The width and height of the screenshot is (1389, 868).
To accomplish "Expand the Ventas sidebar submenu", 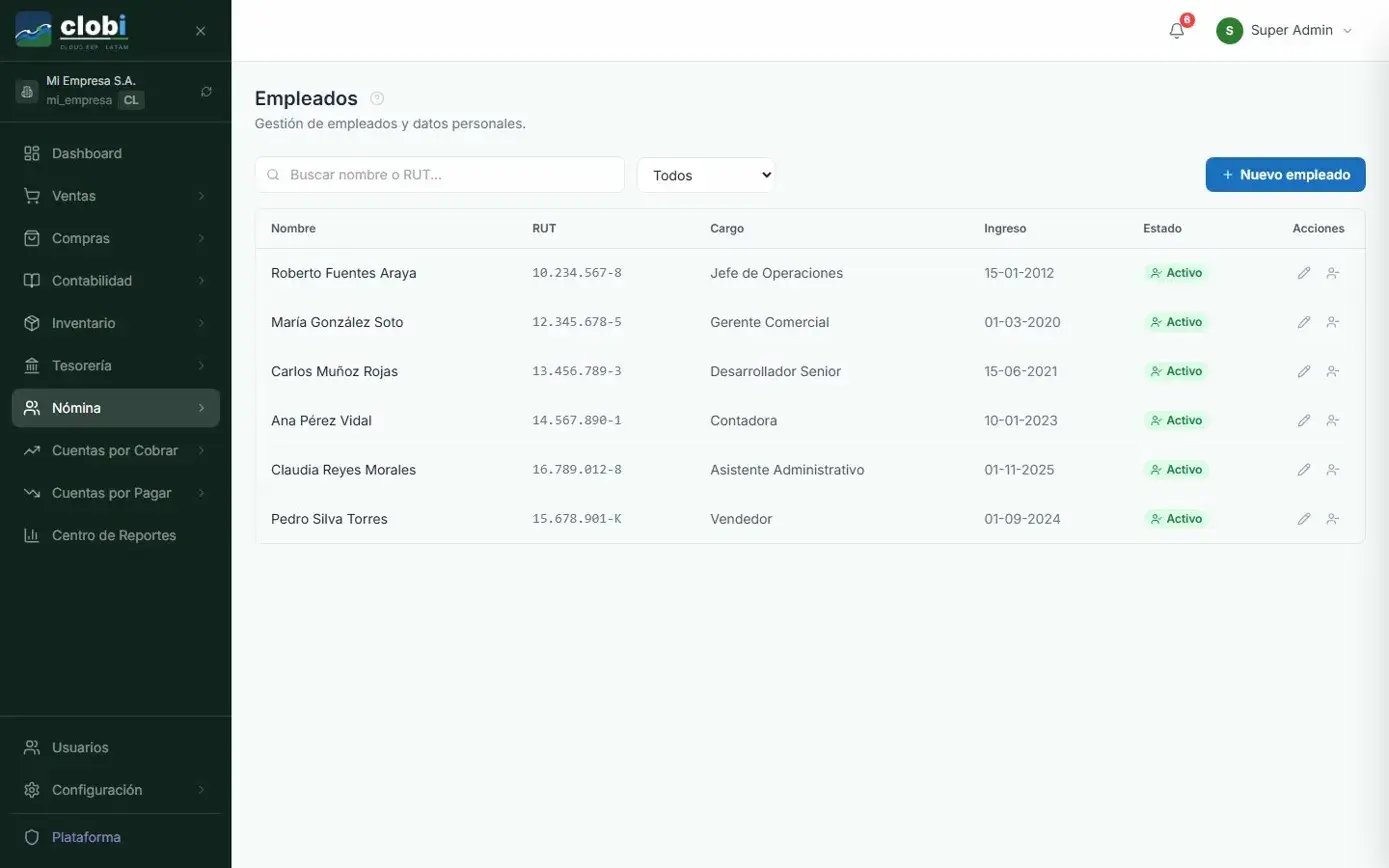I will [x=115, y=196].
